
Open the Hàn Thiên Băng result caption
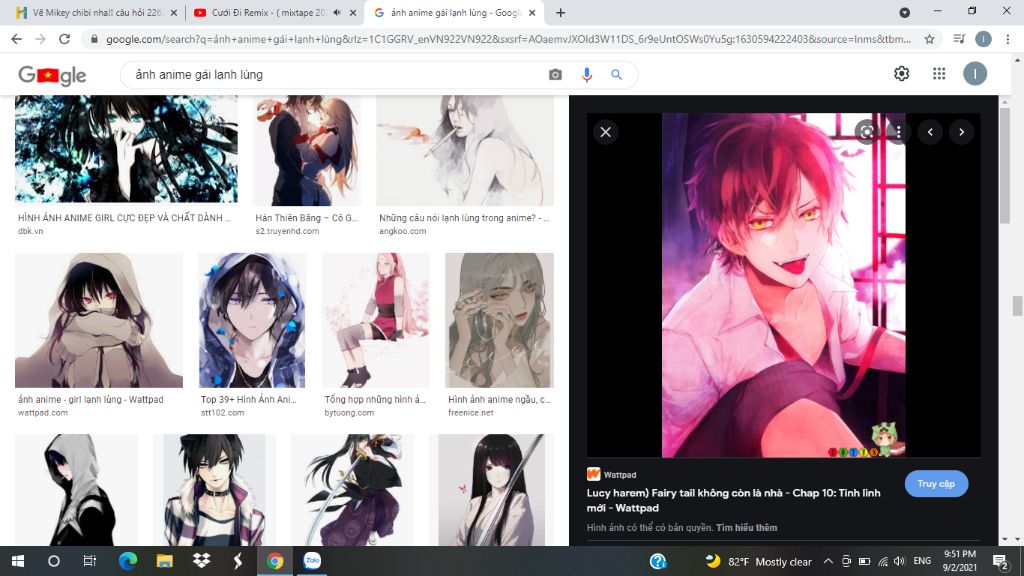306,217
